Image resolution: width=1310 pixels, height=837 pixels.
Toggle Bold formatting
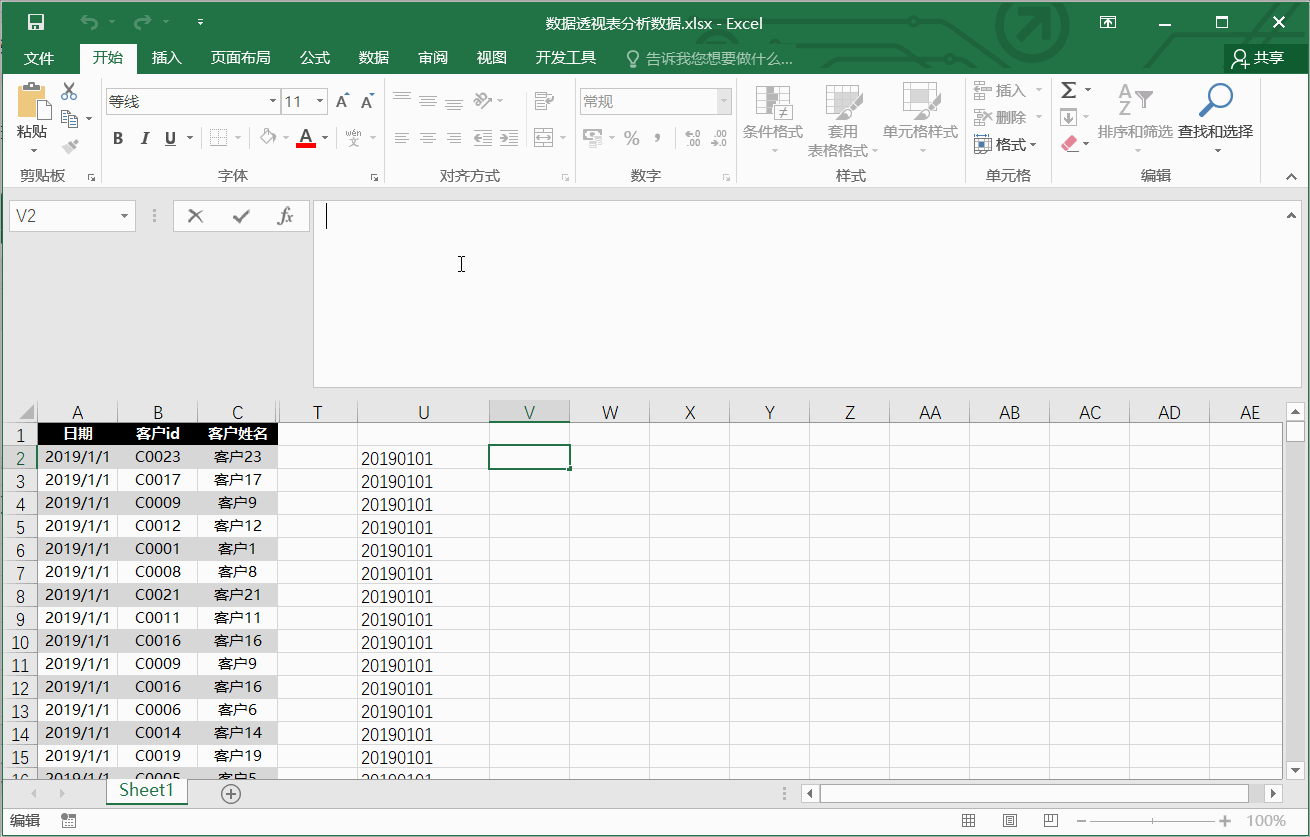click(x=118, y=138)
